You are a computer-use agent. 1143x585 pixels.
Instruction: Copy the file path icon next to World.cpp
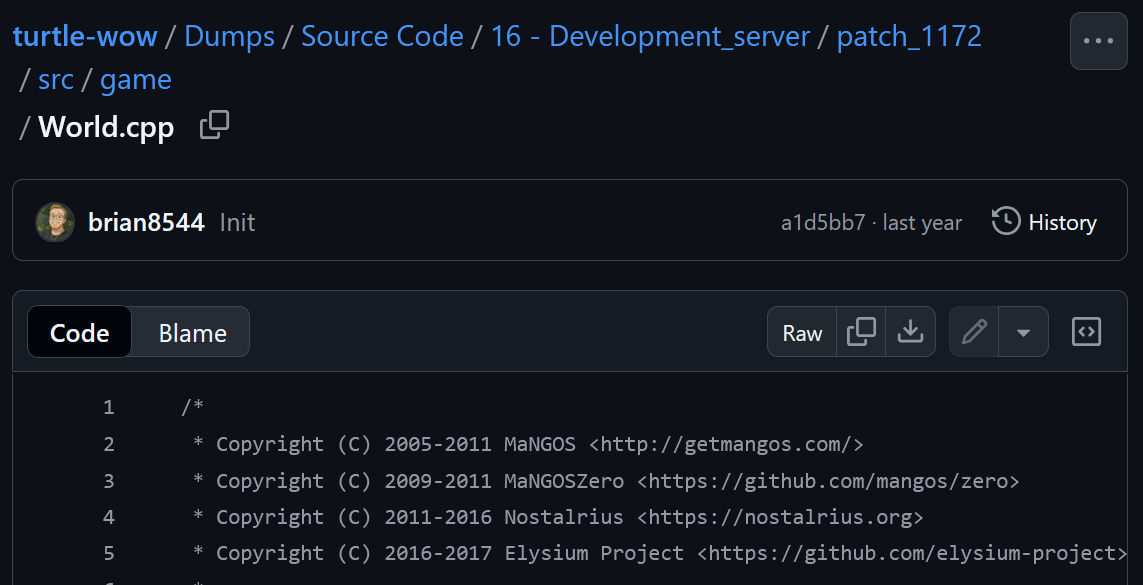click(214, 126)
